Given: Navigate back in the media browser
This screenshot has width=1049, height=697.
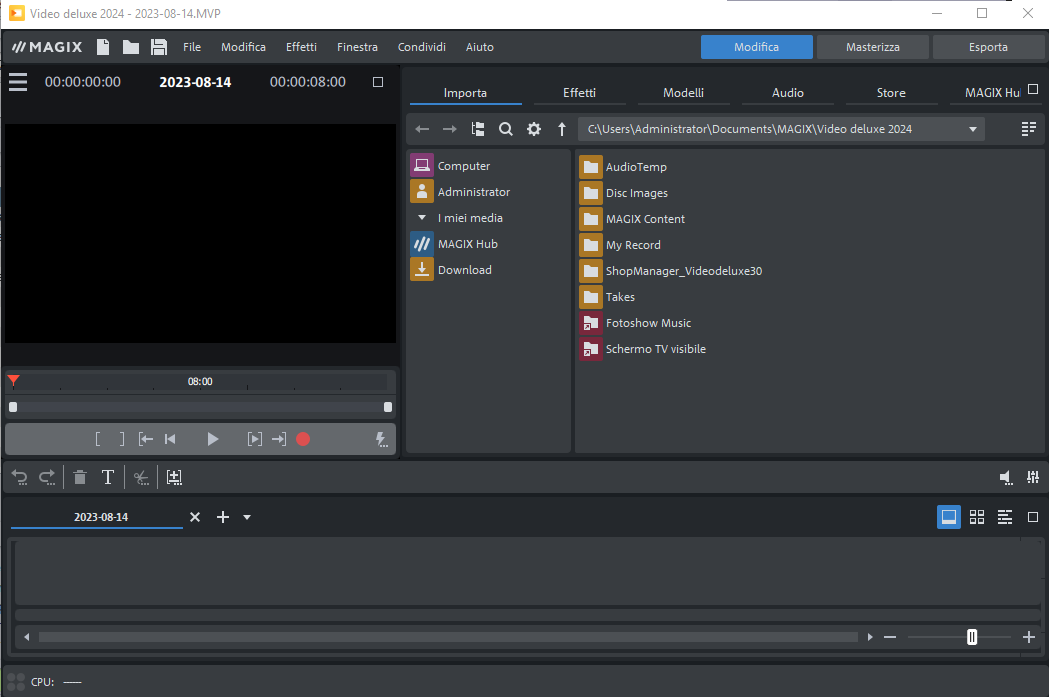Looking at the screenshot, I should point(422,129).
